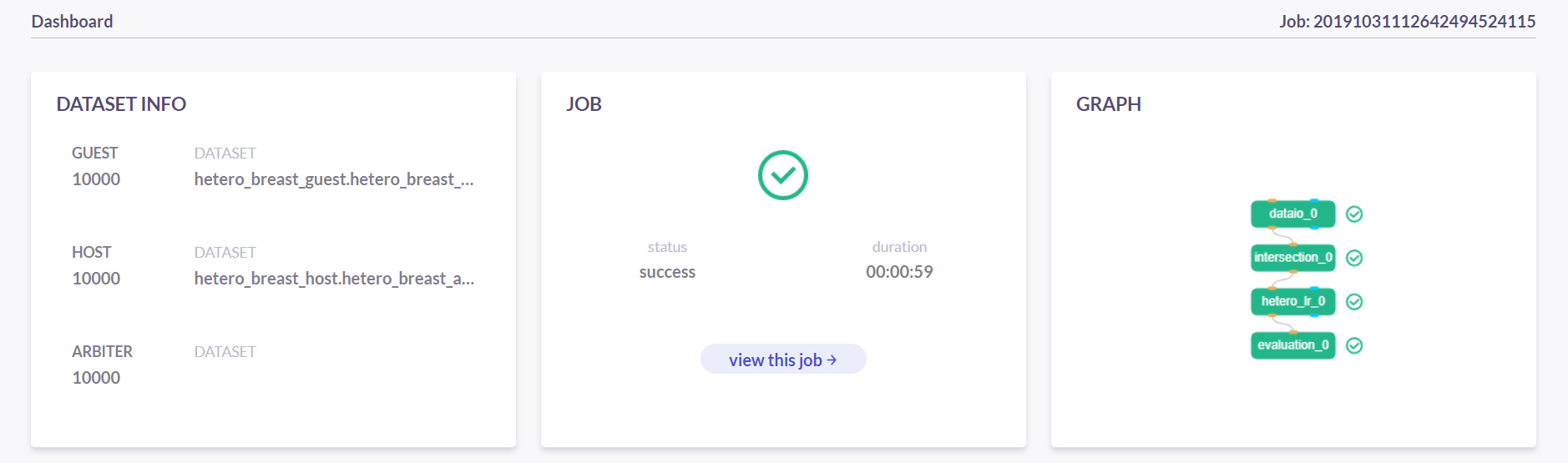Click the GRAPH panel heading
The width and height of the screenshot is (1568, 463).
[1108, 104]
